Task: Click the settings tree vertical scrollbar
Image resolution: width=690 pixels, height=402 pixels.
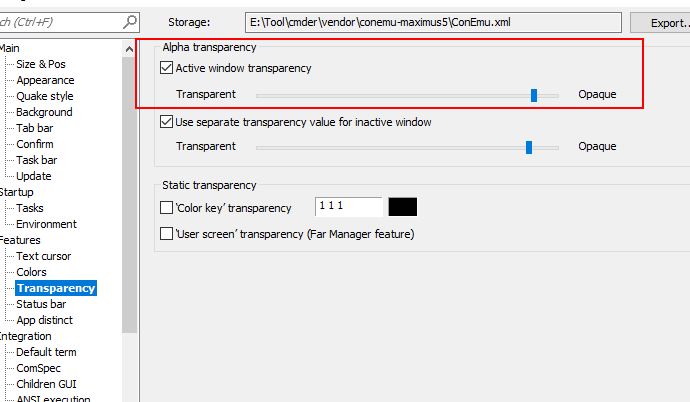Action: tap(129, 200)
